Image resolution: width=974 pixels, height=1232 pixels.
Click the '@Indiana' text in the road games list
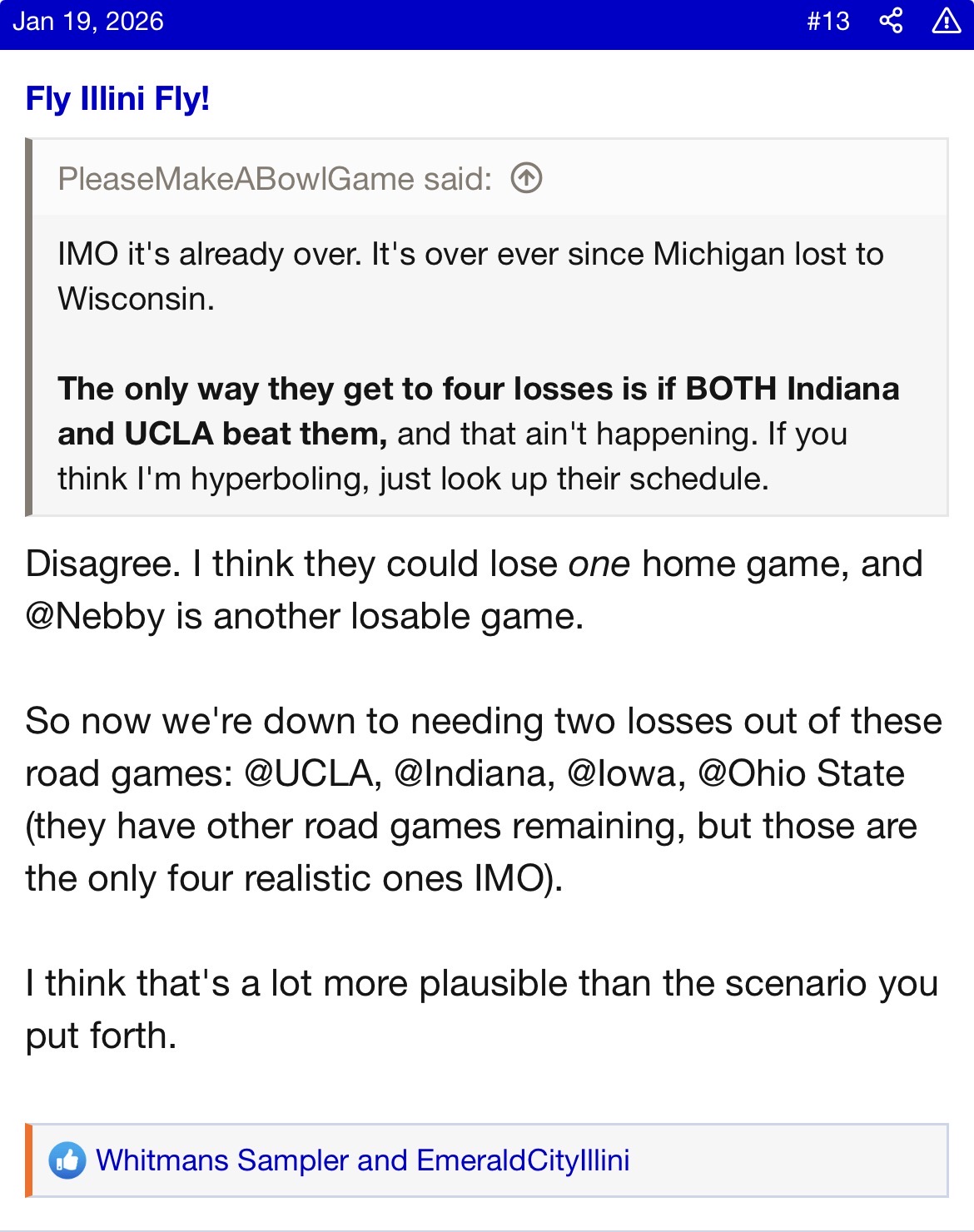(474, 773)
